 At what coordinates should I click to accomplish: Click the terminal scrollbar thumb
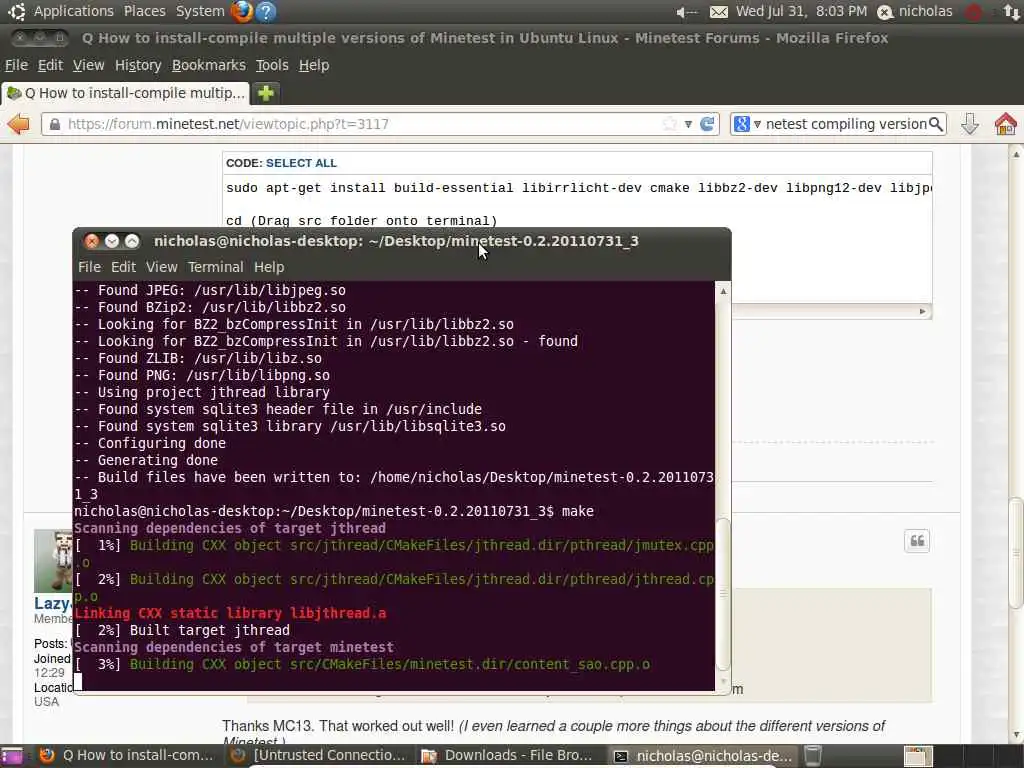click(723, 594)
